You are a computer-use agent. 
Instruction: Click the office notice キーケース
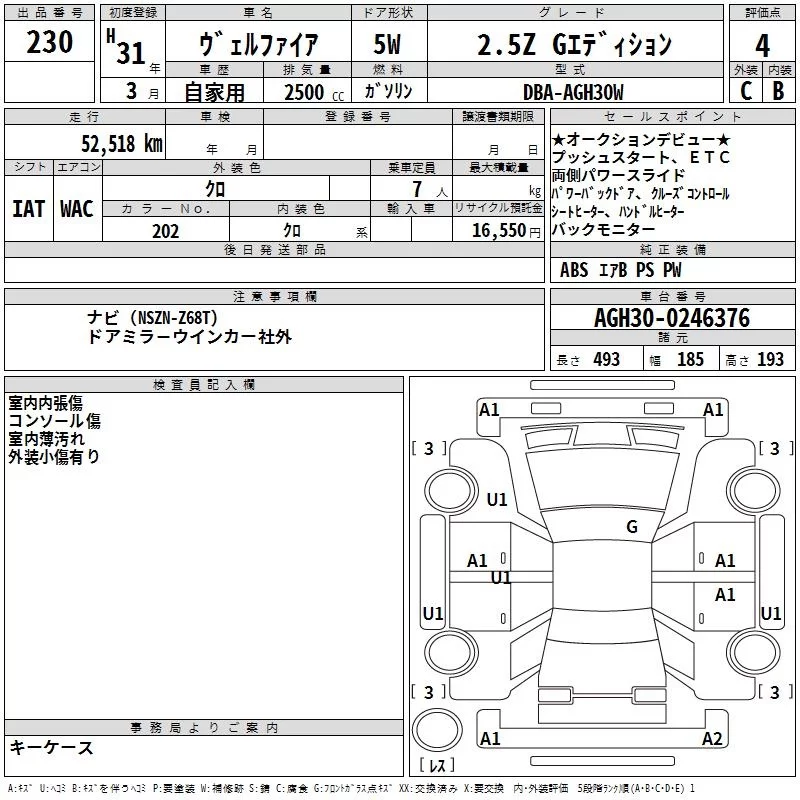(51, 748)
